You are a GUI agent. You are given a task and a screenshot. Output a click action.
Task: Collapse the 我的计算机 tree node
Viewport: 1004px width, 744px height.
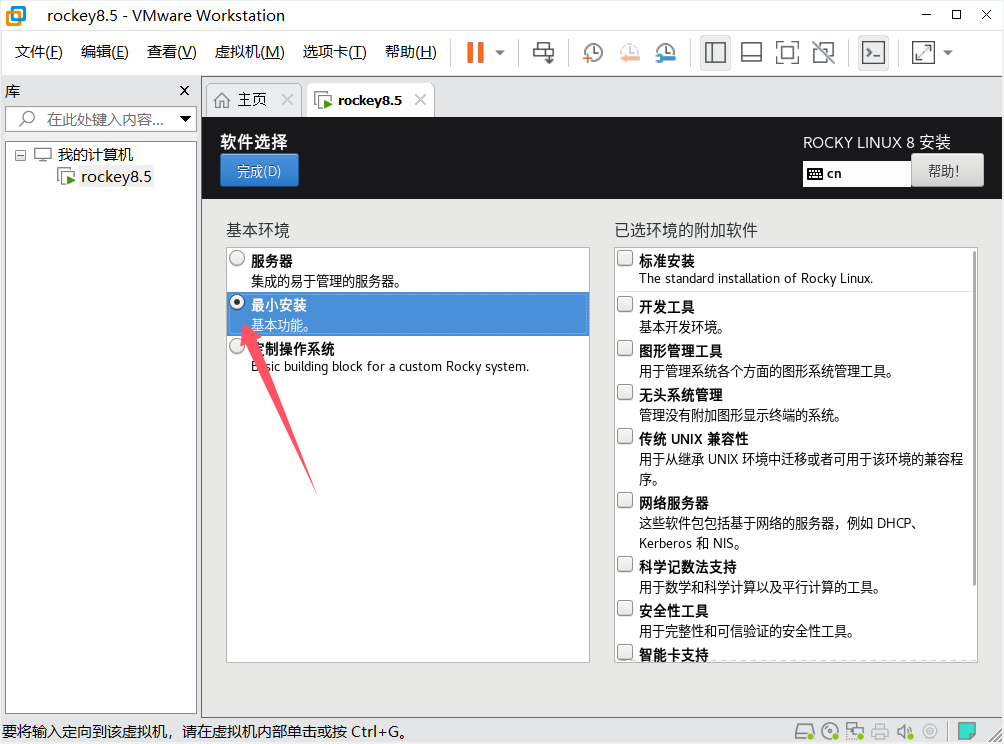20,155
